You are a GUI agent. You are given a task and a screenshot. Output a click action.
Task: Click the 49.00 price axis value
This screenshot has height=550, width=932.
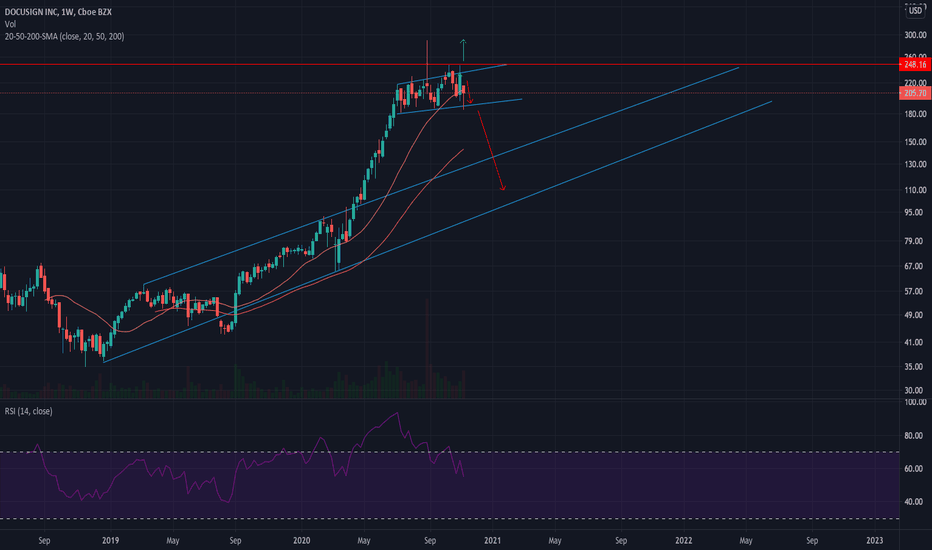(x=915, y=315)
